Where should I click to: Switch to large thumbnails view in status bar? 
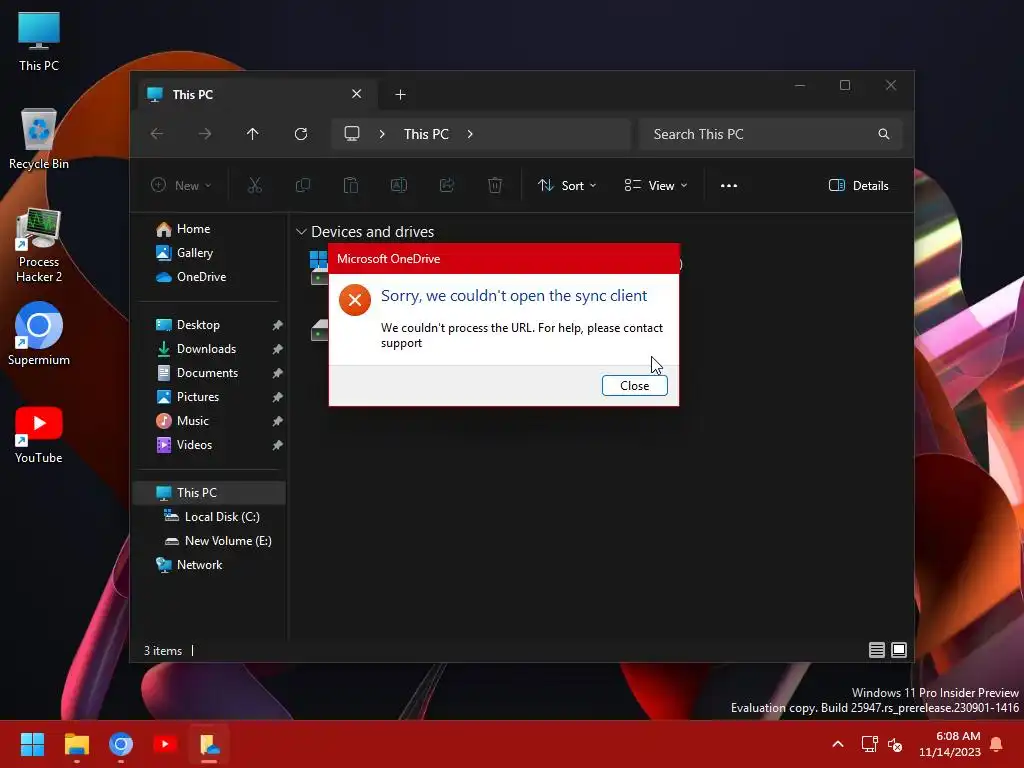pyautogui.click(x=899, y=650)
